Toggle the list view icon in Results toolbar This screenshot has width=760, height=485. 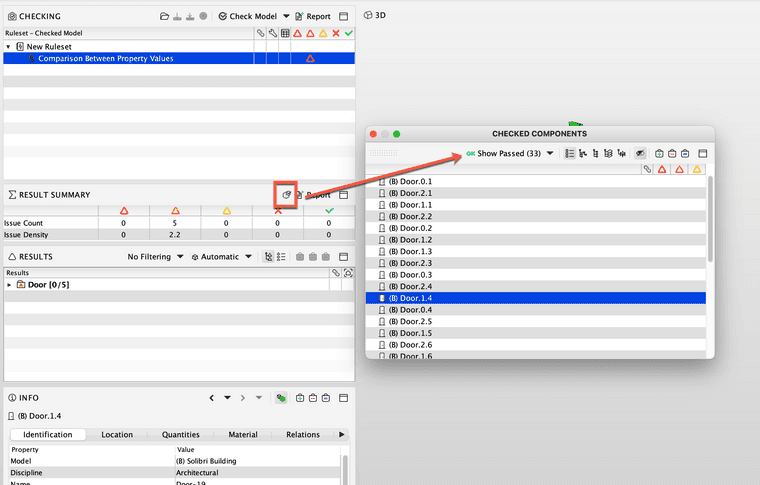tap(281, 257)
